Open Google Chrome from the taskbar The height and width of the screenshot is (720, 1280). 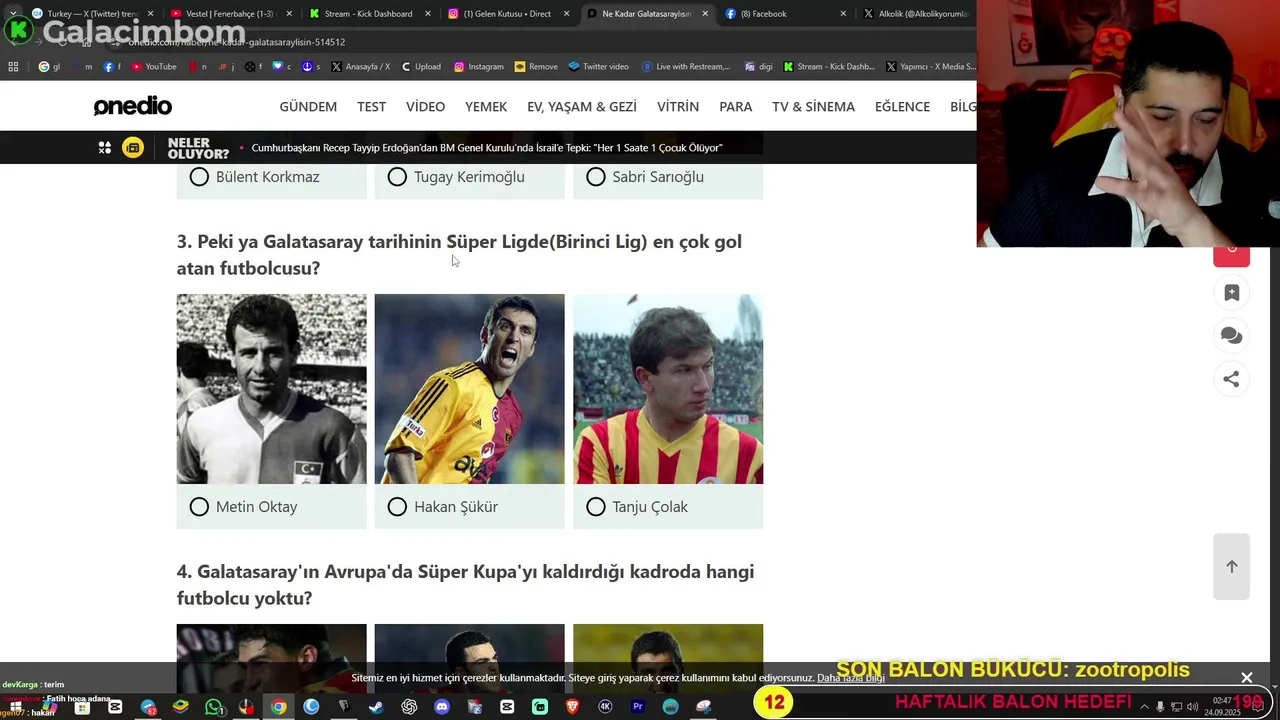pyautogui.click(x=278, y=707)
